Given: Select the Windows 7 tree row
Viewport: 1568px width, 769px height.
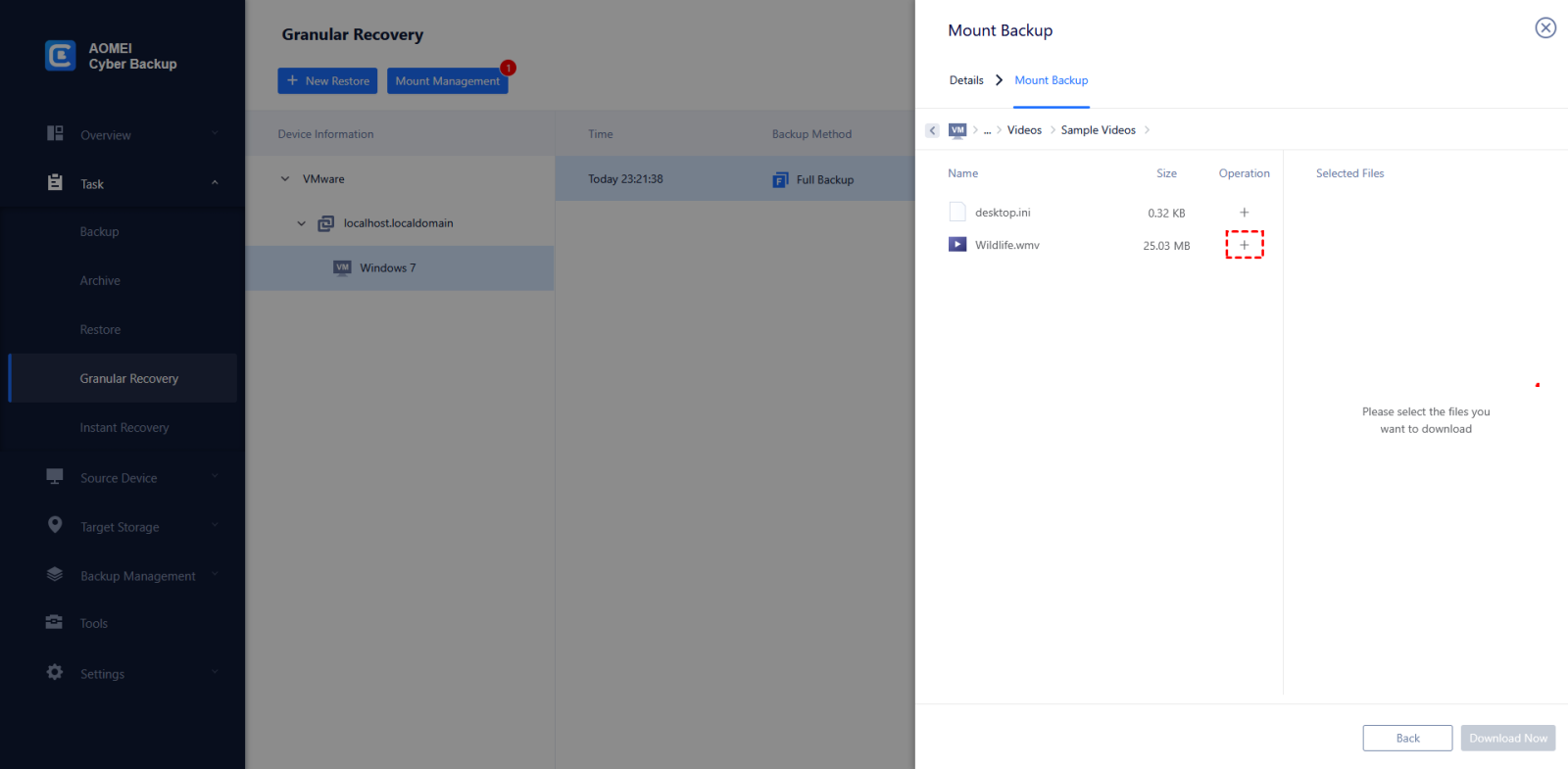Looking at the screenshot, I should tap(400, 267).
